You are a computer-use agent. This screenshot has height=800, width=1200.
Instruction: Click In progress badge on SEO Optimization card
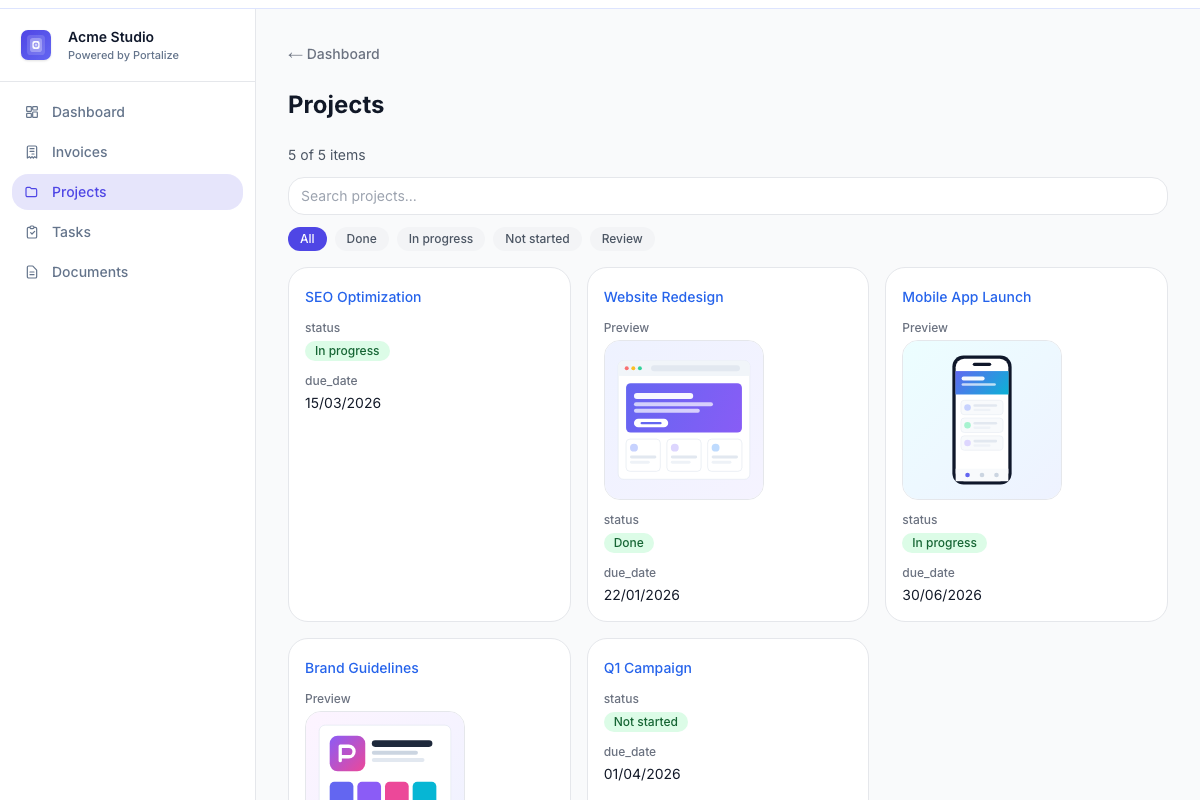click(347, 351)
